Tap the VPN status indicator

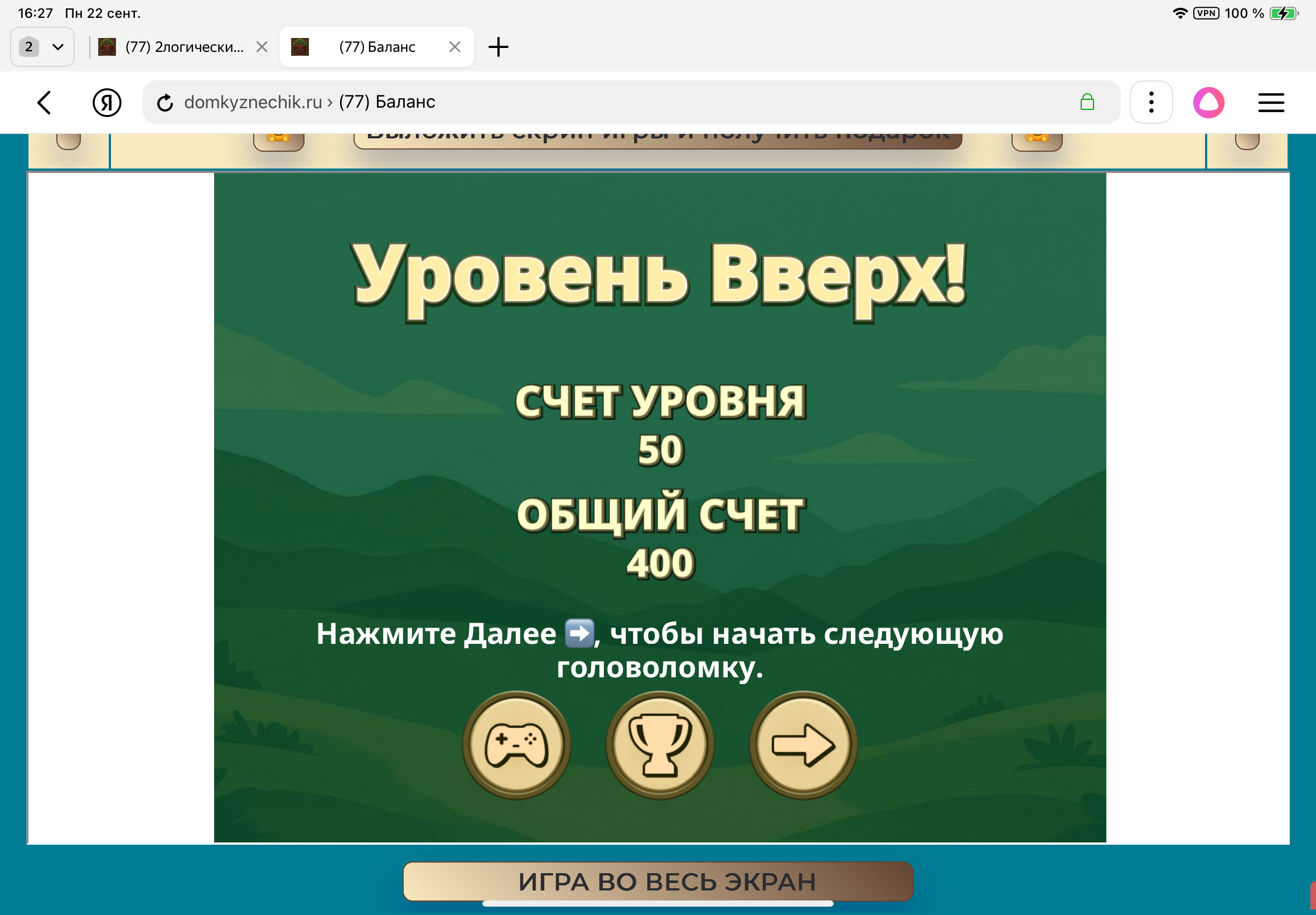pos(1206,13)
